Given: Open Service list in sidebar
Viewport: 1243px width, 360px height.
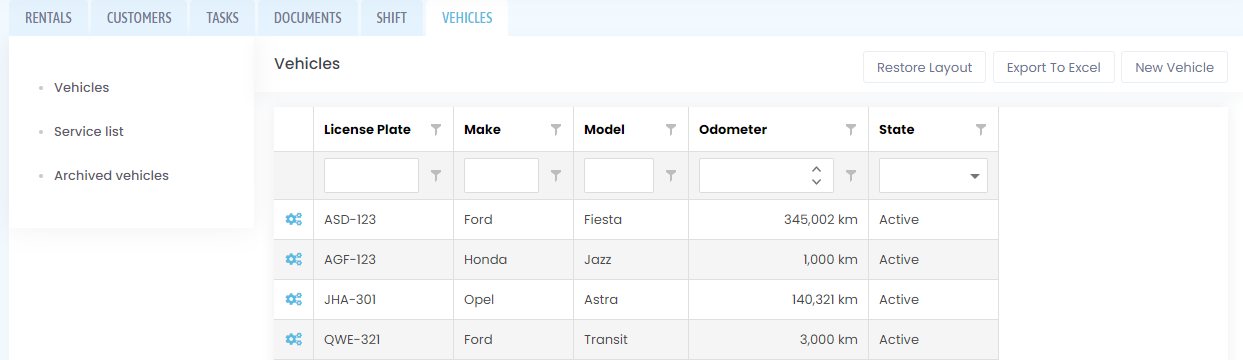Looking at the screenshot, I should click(x=89, y=131).
